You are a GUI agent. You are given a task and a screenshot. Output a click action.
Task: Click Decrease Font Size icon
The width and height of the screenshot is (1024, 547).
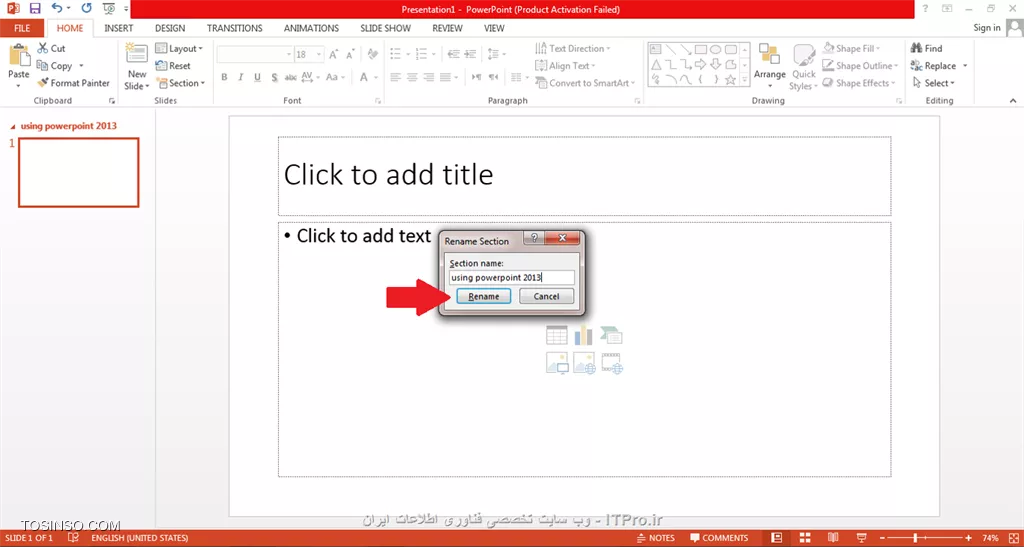(350, 54)
